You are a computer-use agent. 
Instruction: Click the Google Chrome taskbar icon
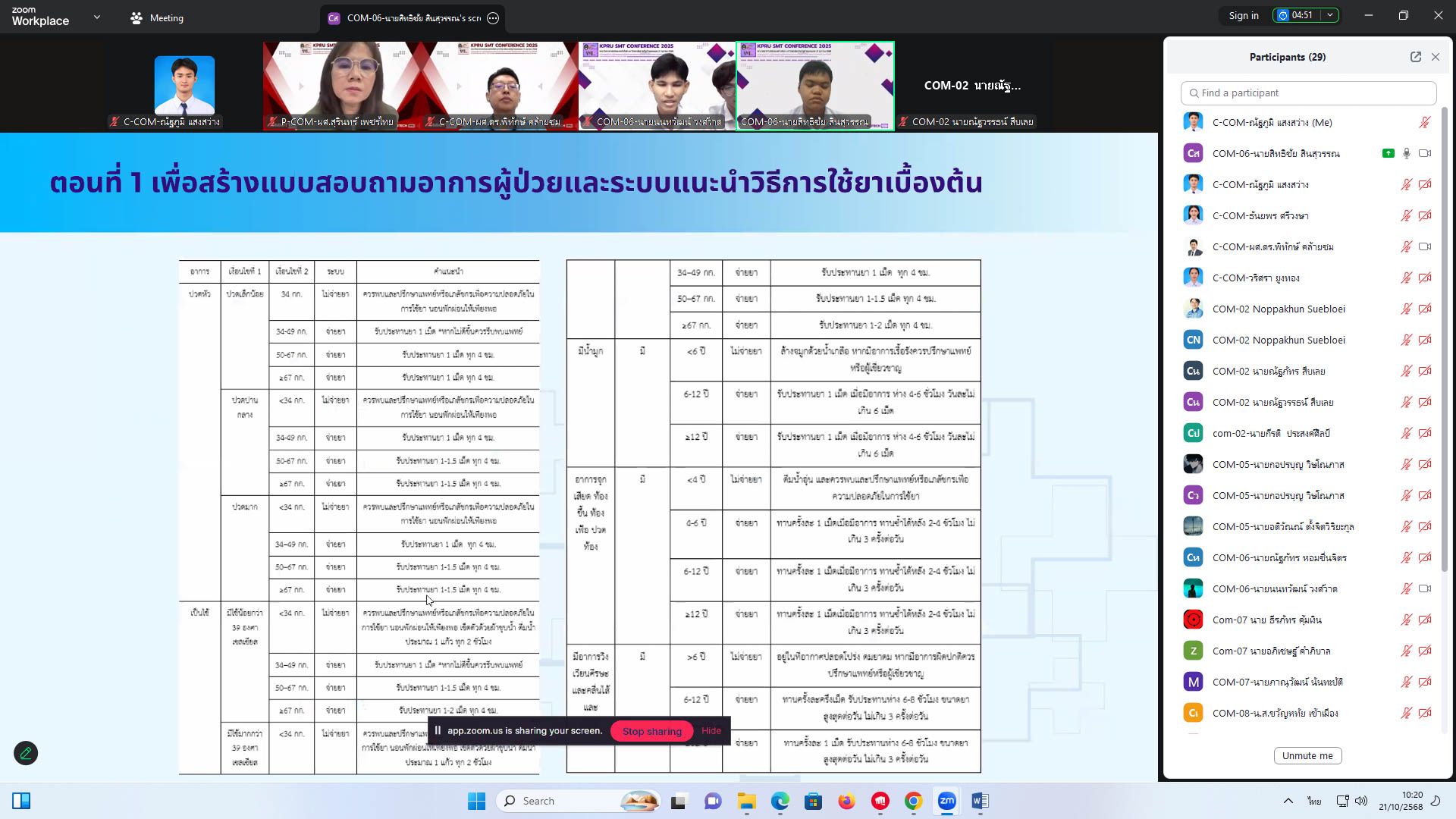(913, 801)
